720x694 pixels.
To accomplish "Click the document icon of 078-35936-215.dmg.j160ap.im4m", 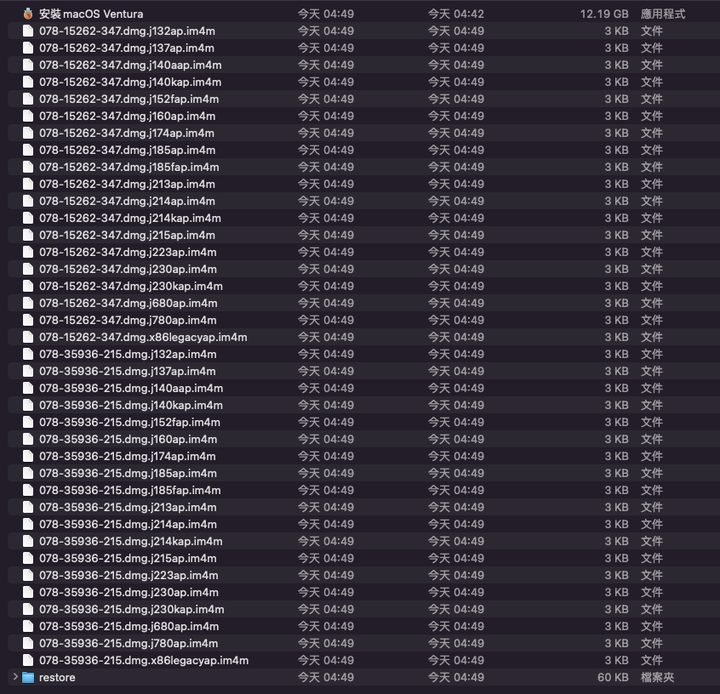I will [x=28, y=439].
